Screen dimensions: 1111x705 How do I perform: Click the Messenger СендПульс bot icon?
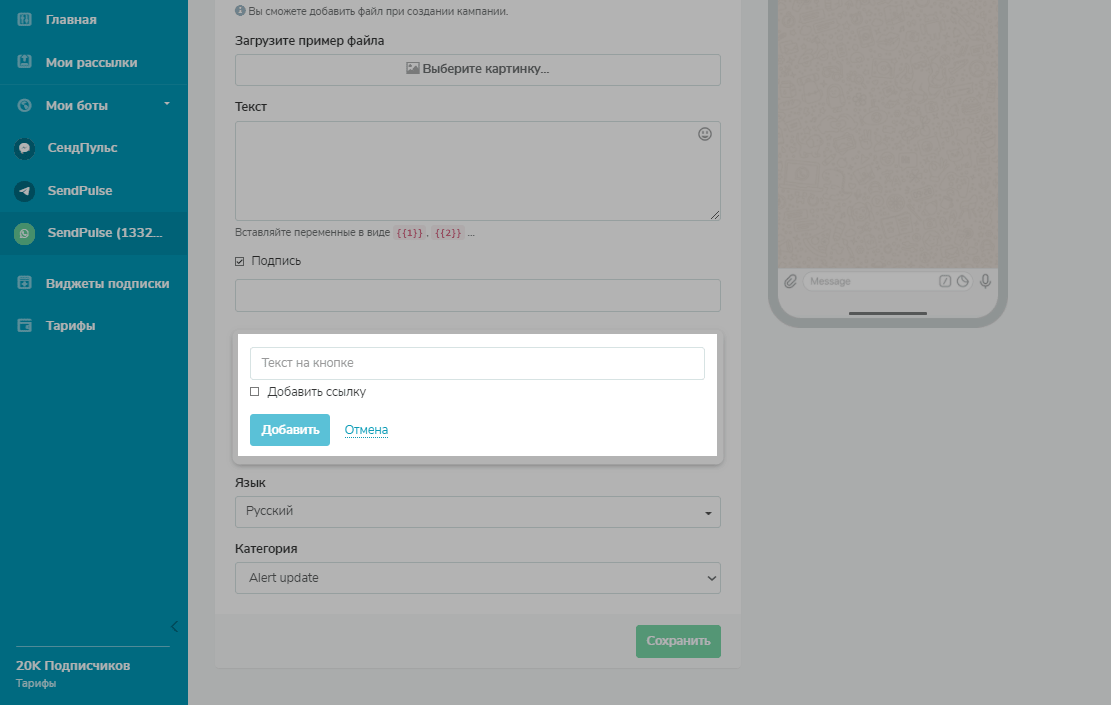25,148
